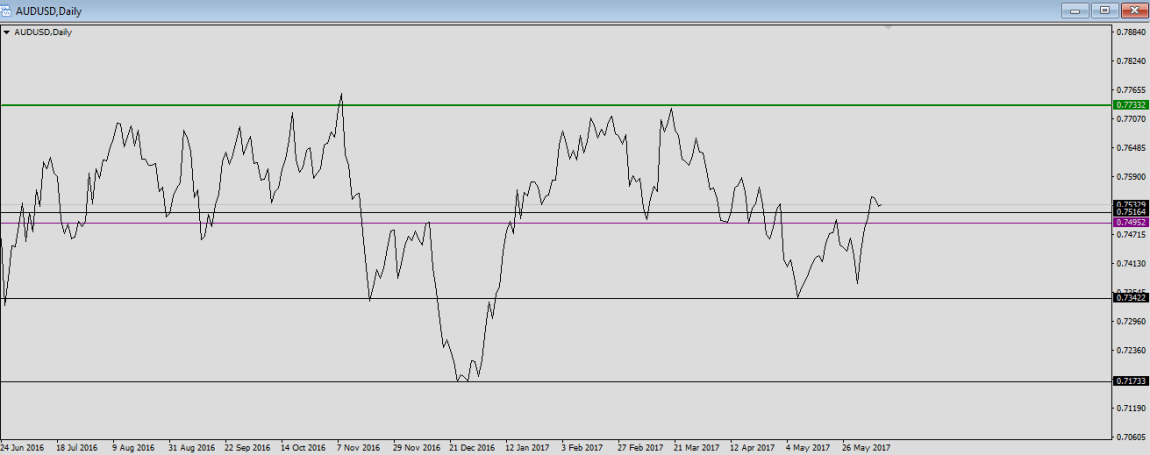Click the 27 Feb 2017 date label
This screenshot has height=455, width=1150.
coord(640,447)
